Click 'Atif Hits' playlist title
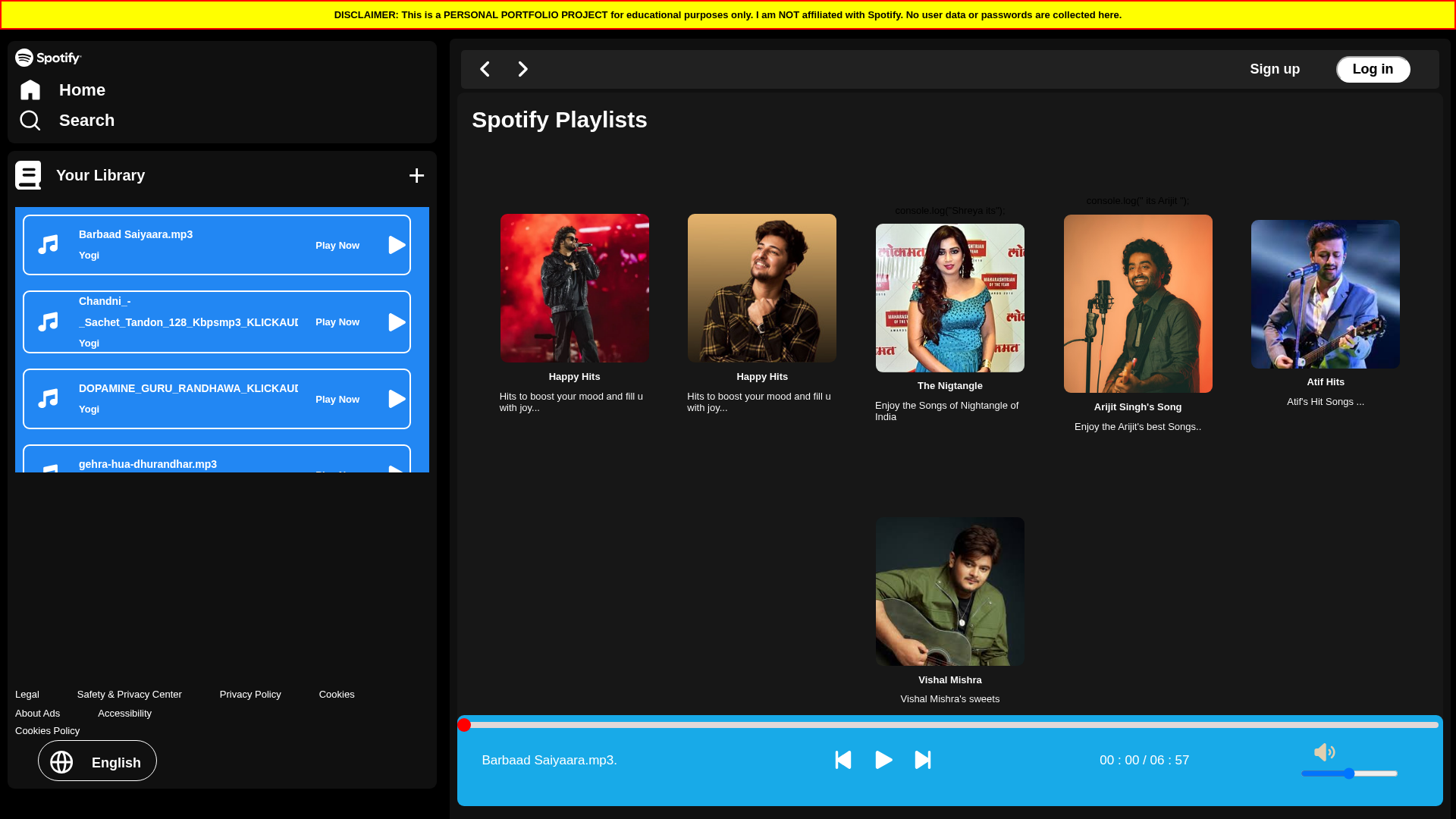 (x=1326, y=382)
